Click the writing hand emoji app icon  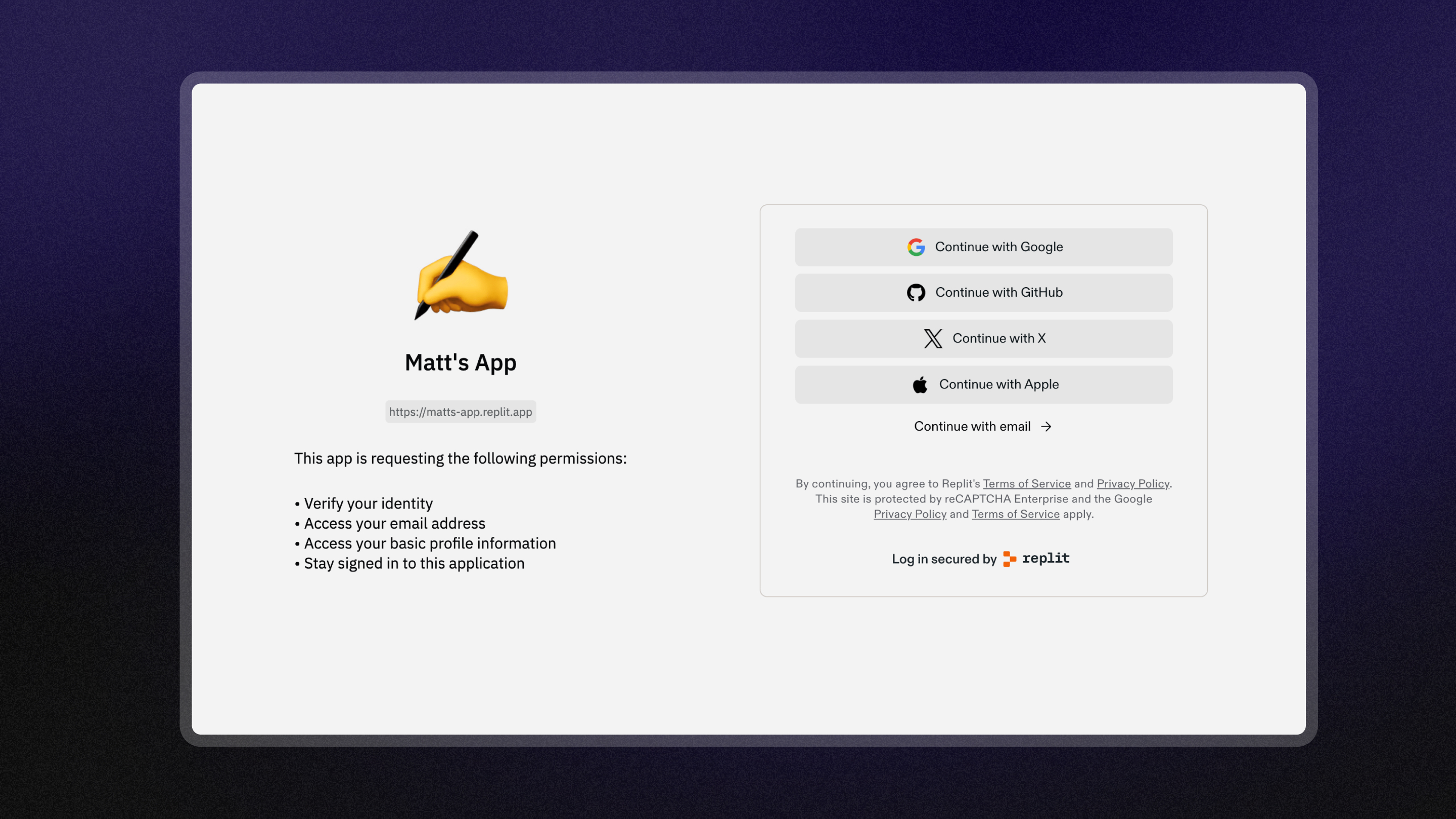tap(461, 275)
